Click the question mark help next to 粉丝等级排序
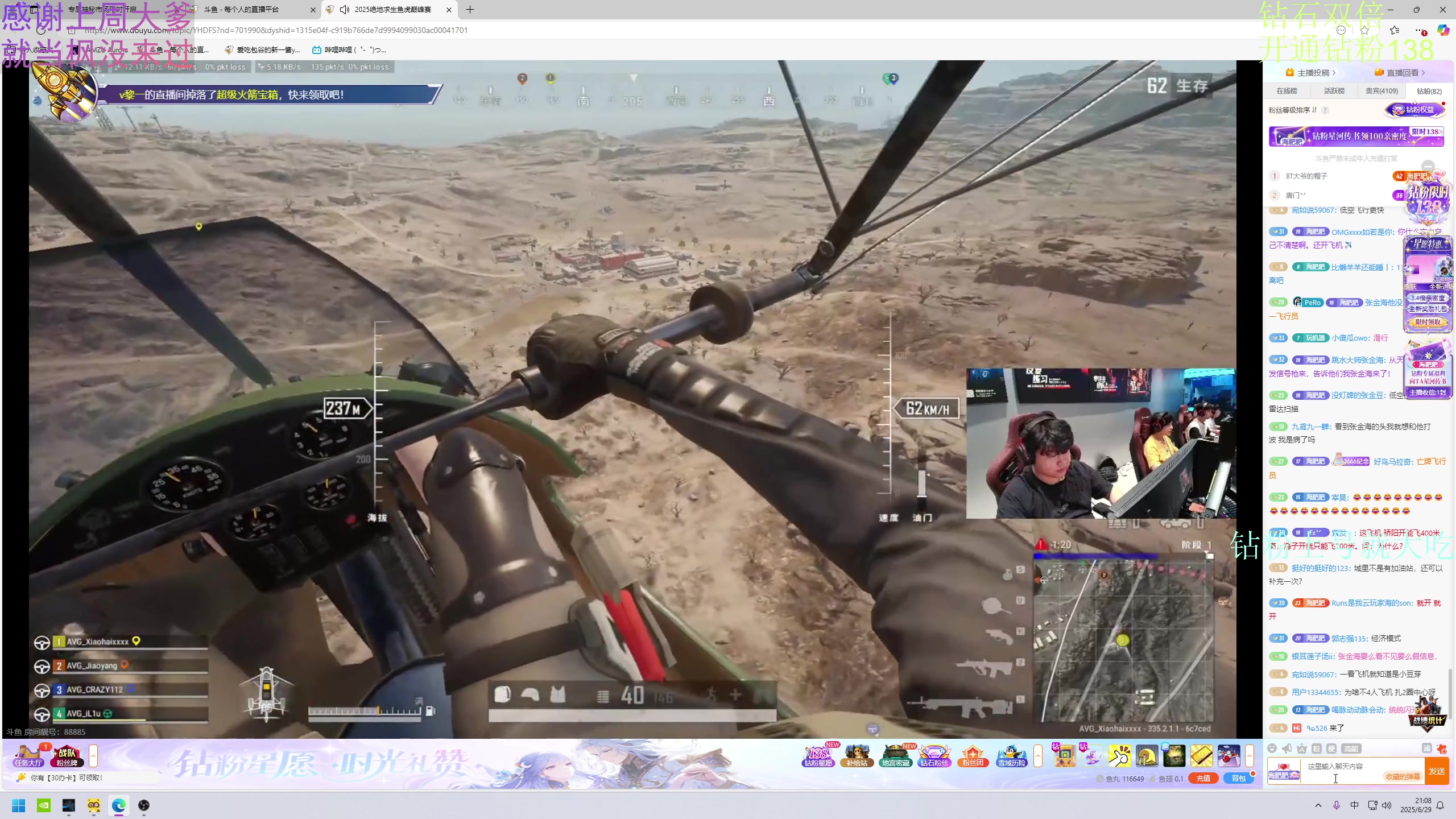 pos(1325,110)
